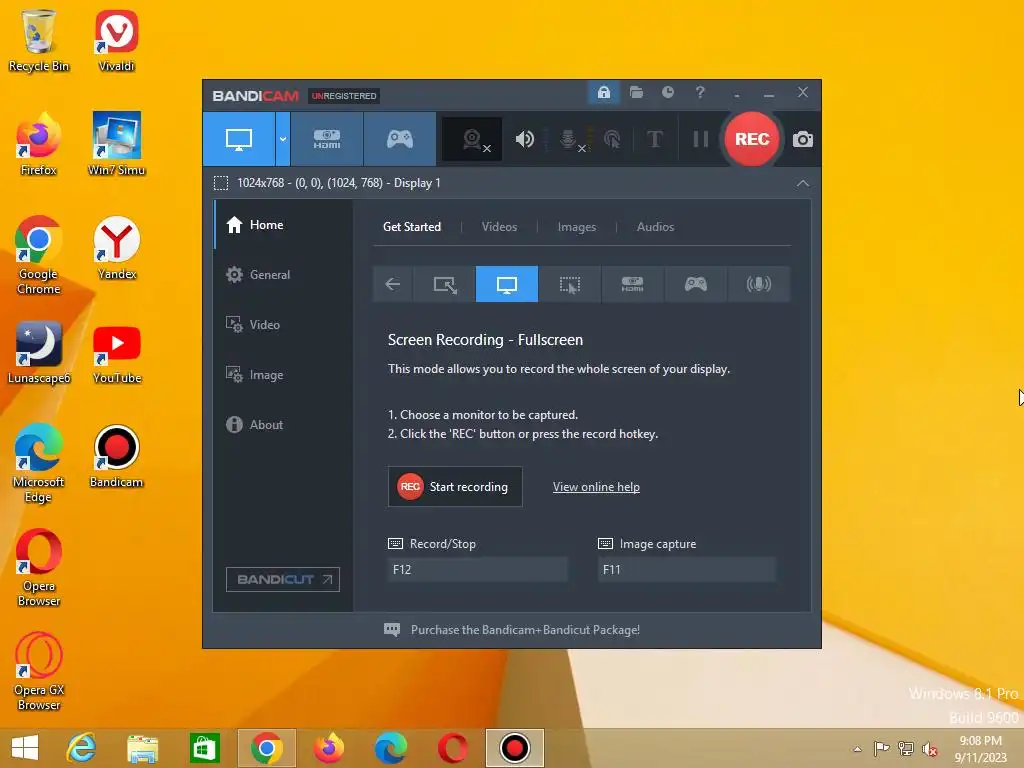Click the Record/Stop hotkey field F12
The height and width of the screenshot is (768, 1024).
pyautogui.click(x=477, y=569)
